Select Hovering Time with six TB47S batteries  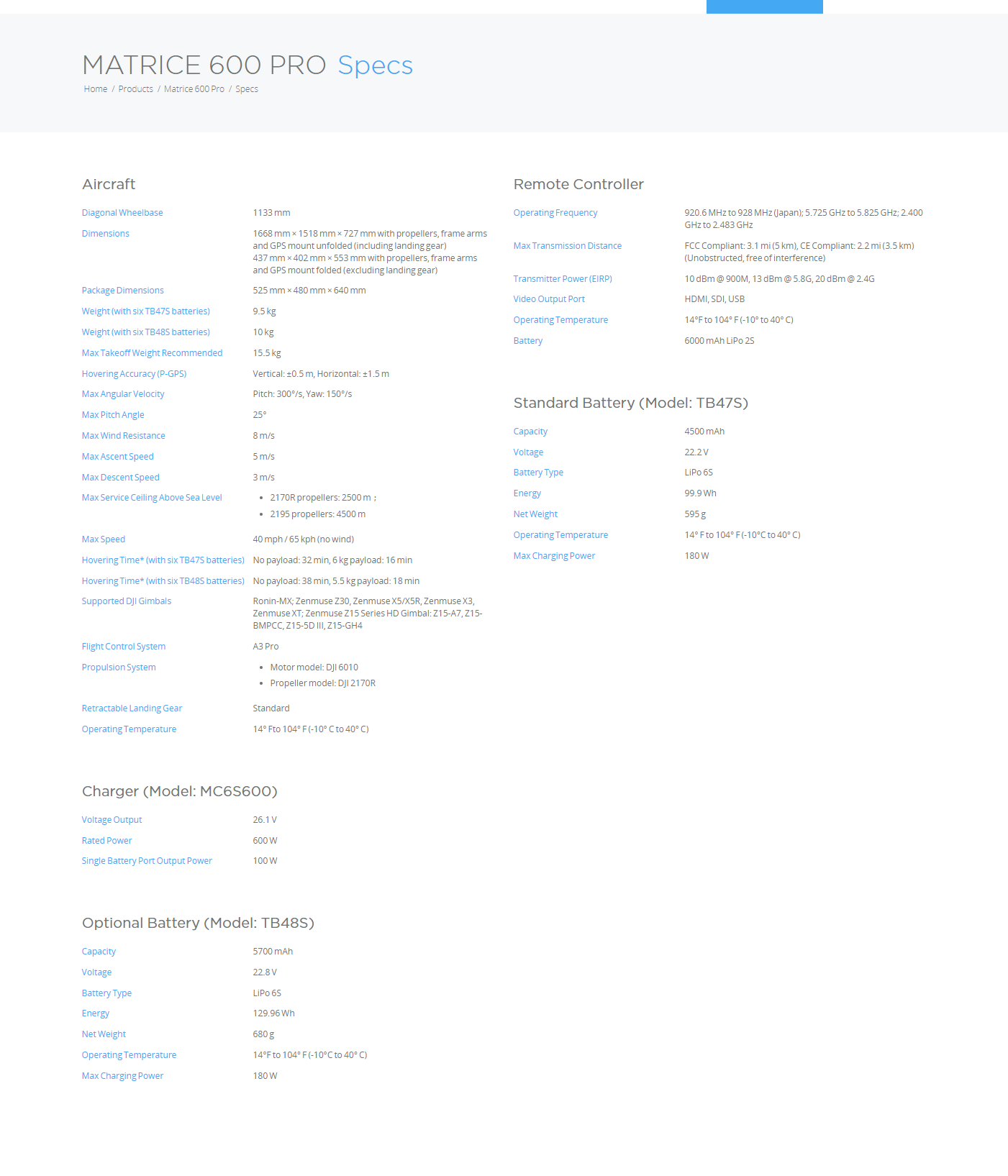tap(163, 560)
